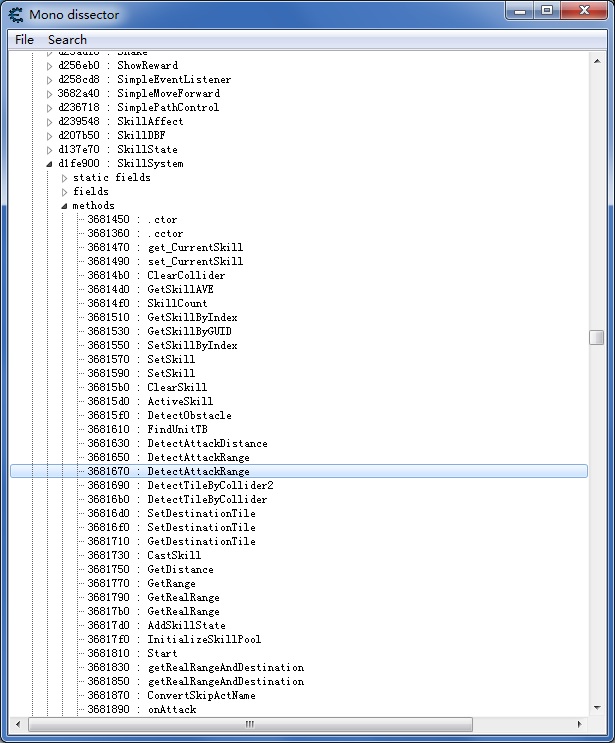Select the onAttack method entry

pyautogui.click(x=171, y=710)
